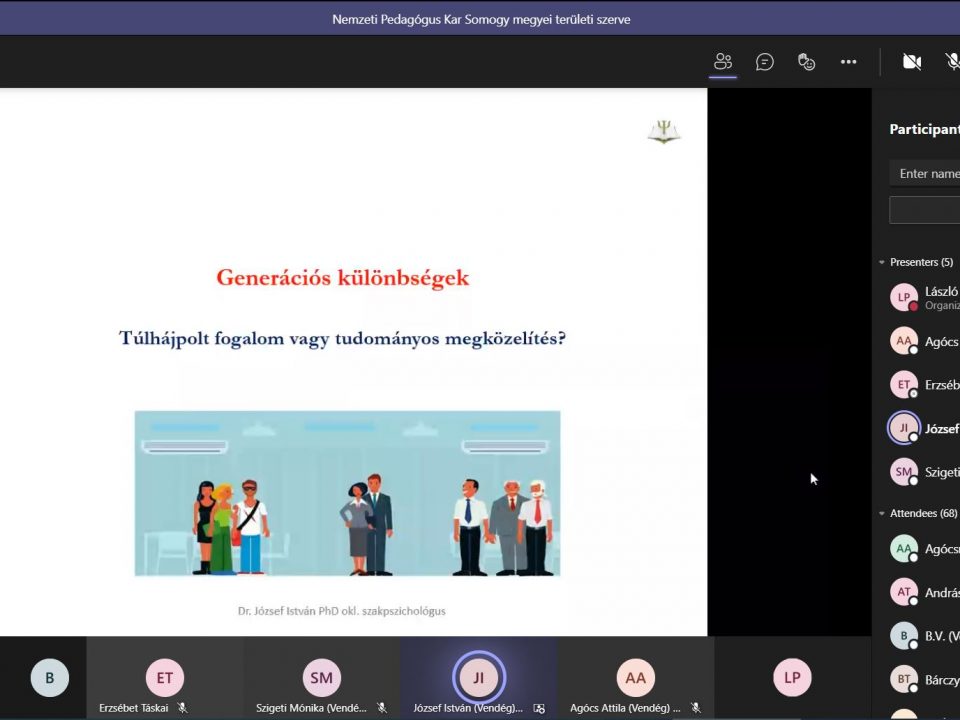
Task: Click Szigeti Mónika's video tile
Action: (x=322, y=678)
